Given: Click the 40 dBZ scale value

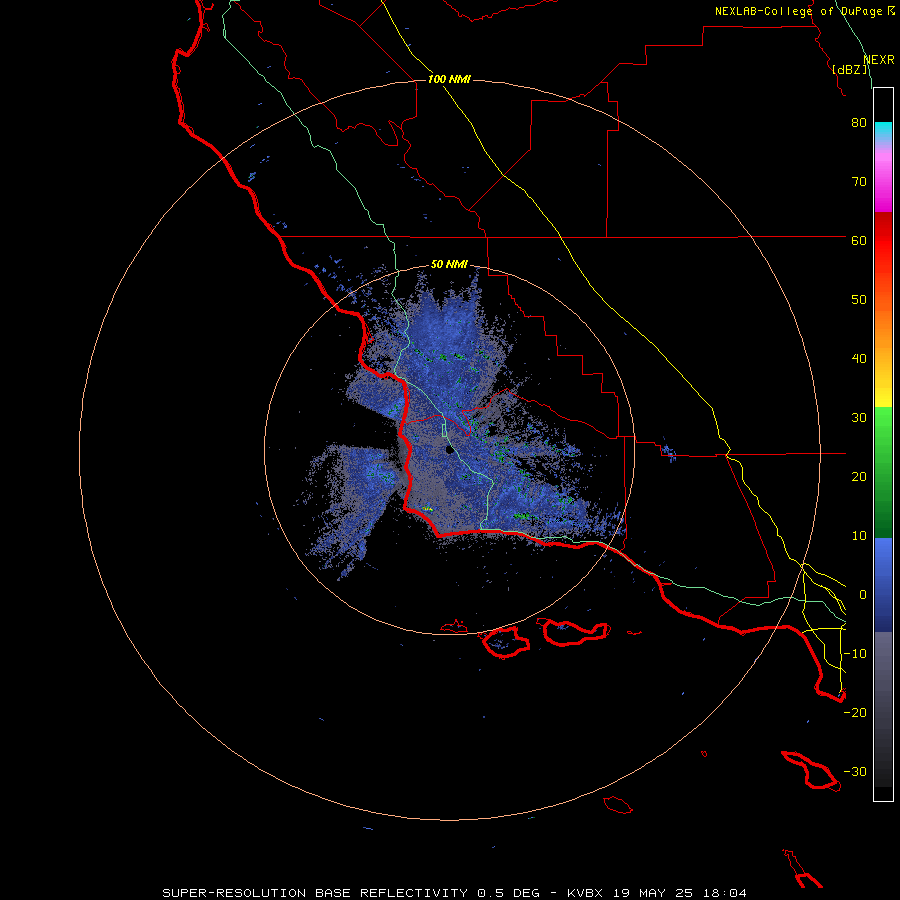Looking at the screenshot, I should [859, 359].
